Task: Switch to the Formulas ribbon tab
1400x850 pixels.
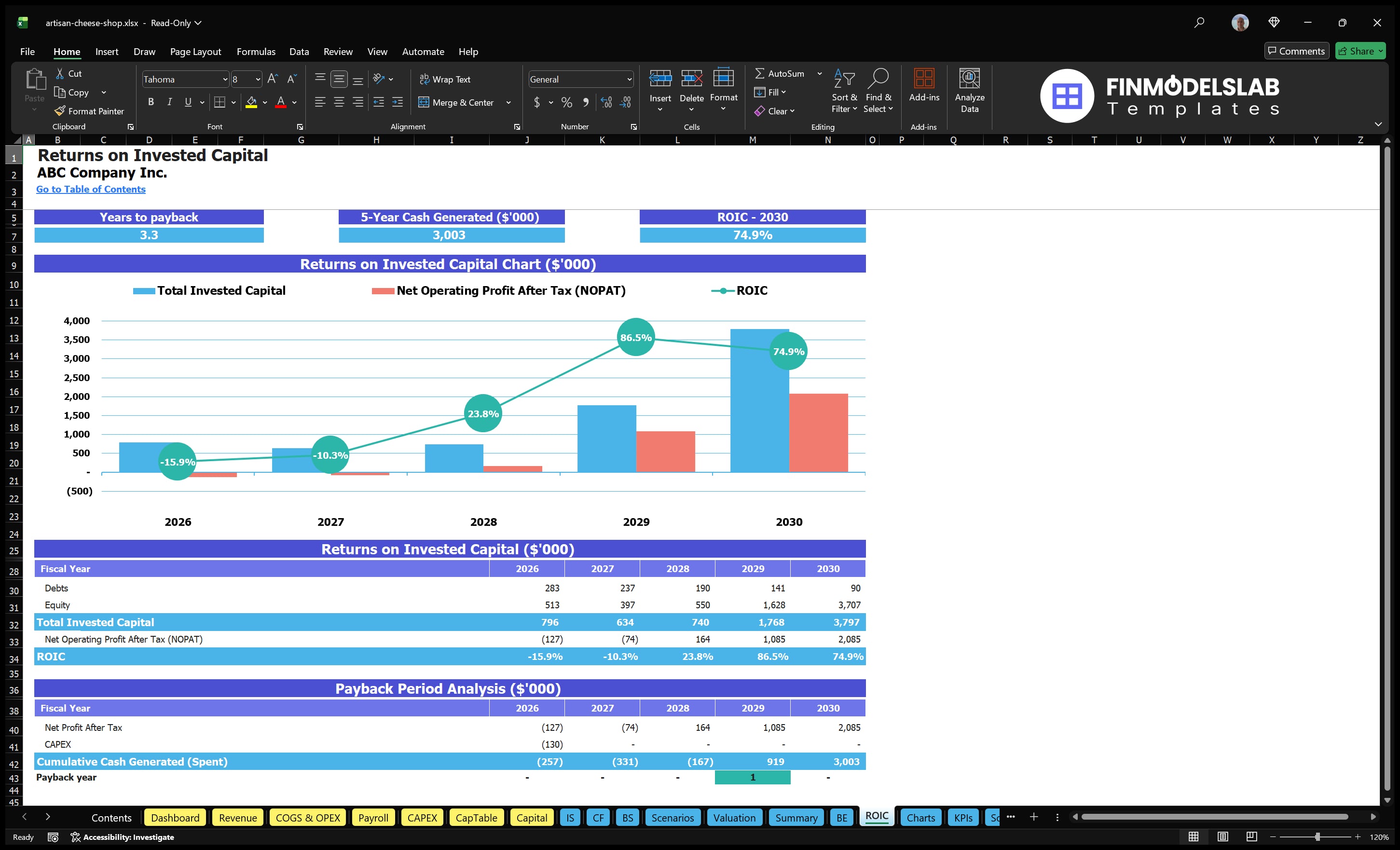Action: 256,51
